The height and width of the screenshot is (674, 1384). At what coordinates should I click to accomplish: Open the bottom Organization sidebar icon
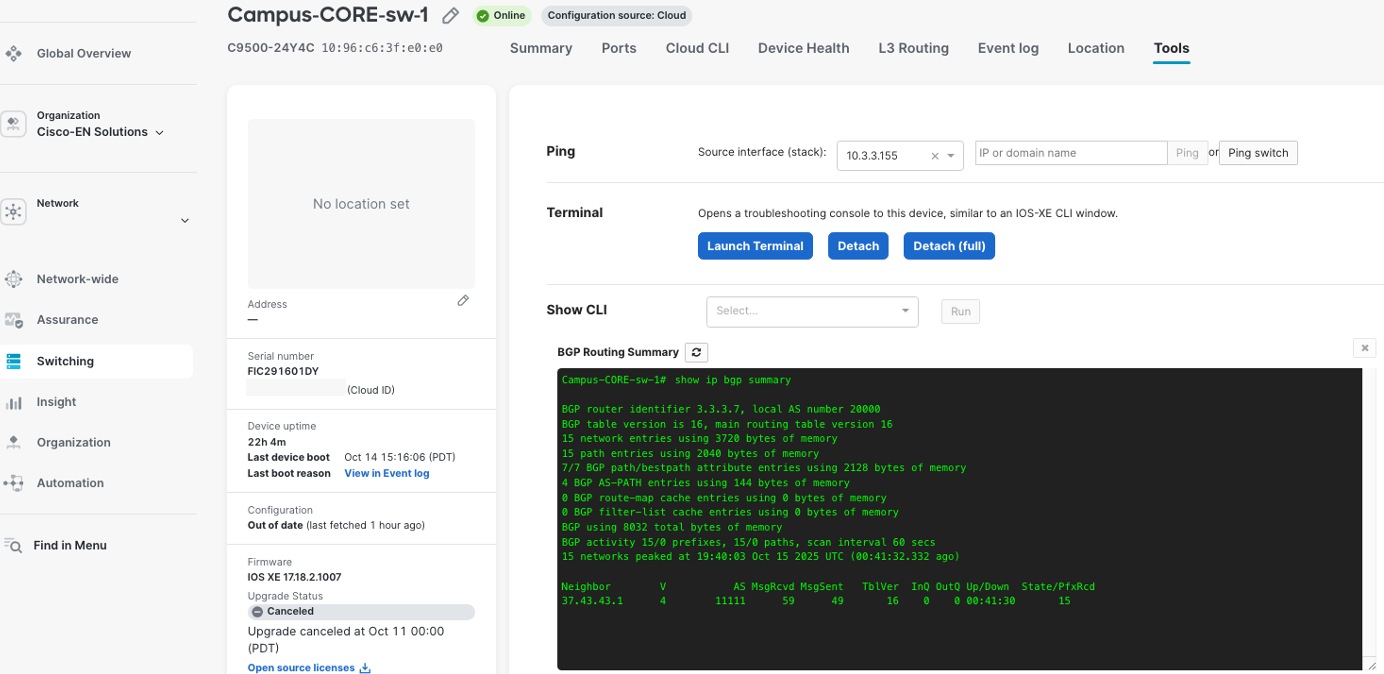coord(14,442)
